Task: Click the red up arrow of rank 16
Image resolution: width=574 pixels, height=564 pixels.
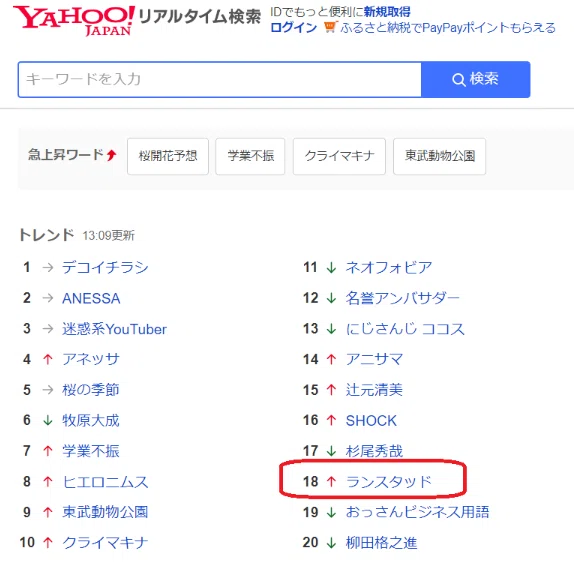Action: click(x=331, y=421)
